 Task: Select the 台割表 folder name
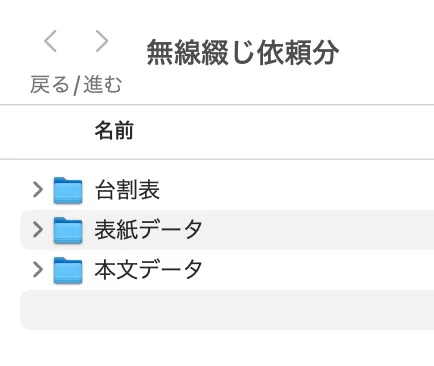tap(127, 190)
